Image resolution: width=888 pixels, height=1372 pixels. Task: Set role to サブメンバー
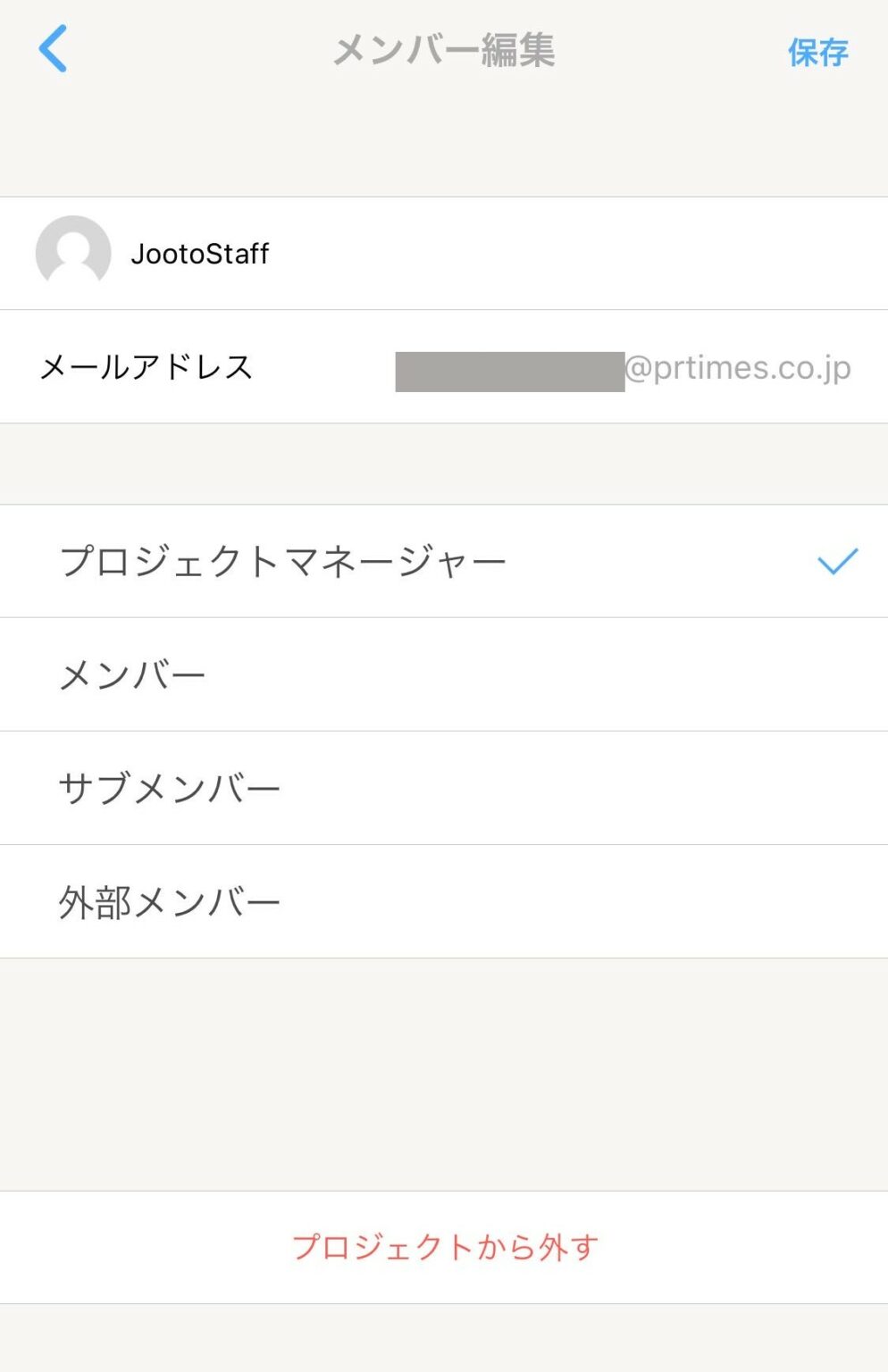click(170, 789)
